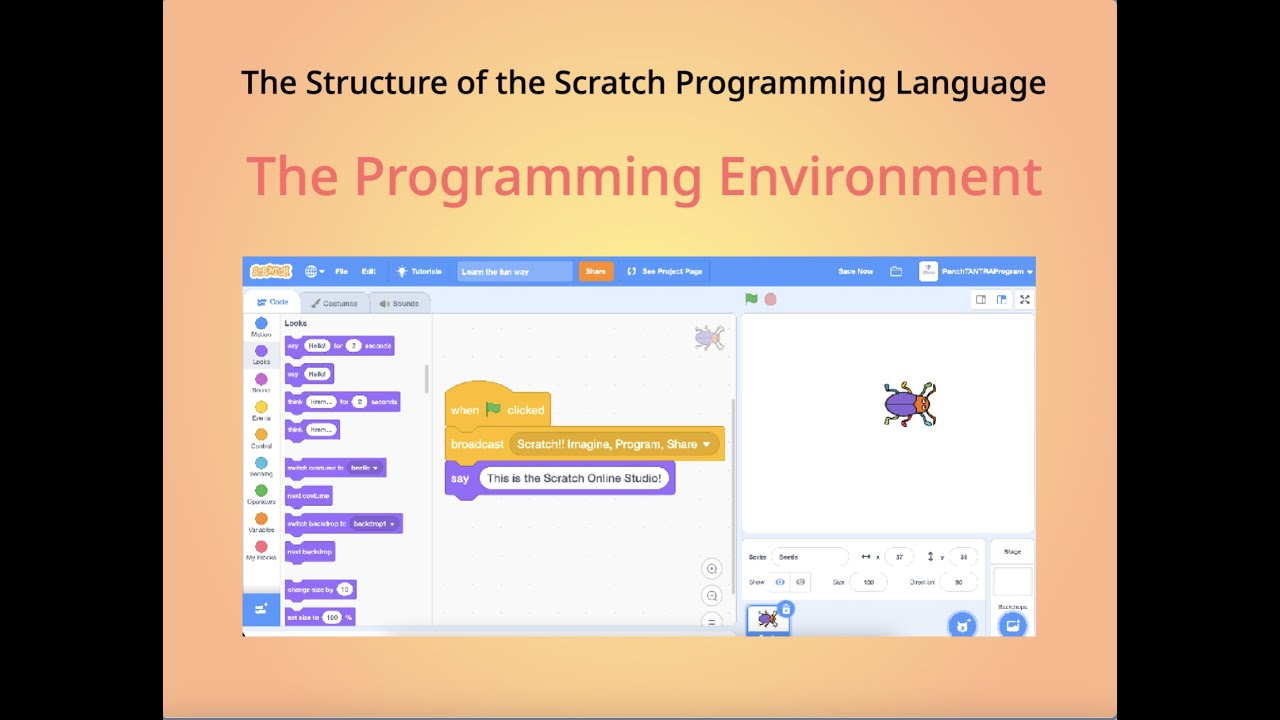Viewport: 1280px width, 720px height.
Task: Open the Add Extension button
Action: pos(261,609)
